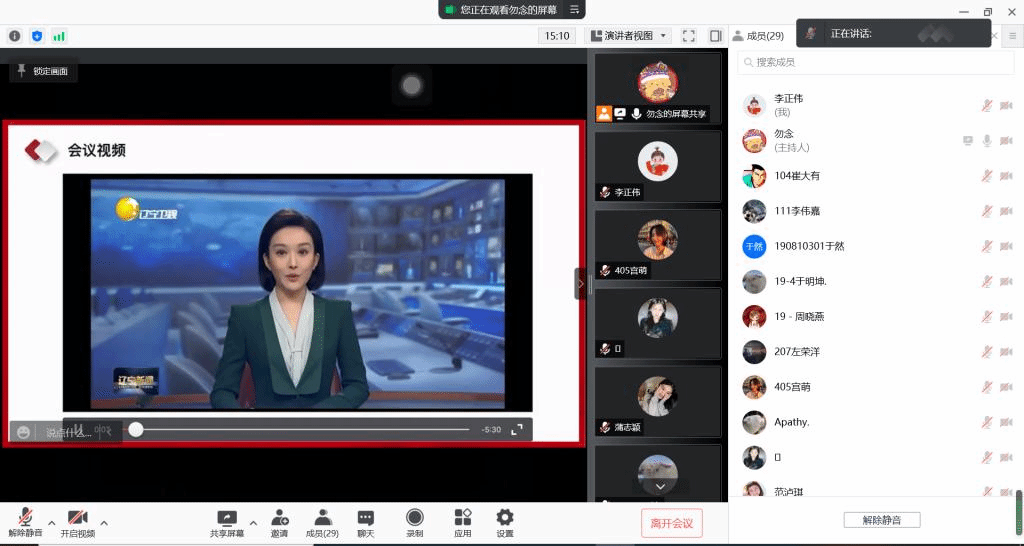Open 共享屏幕 share screen button
The image size is (1024, 546).
click(227, 523)
